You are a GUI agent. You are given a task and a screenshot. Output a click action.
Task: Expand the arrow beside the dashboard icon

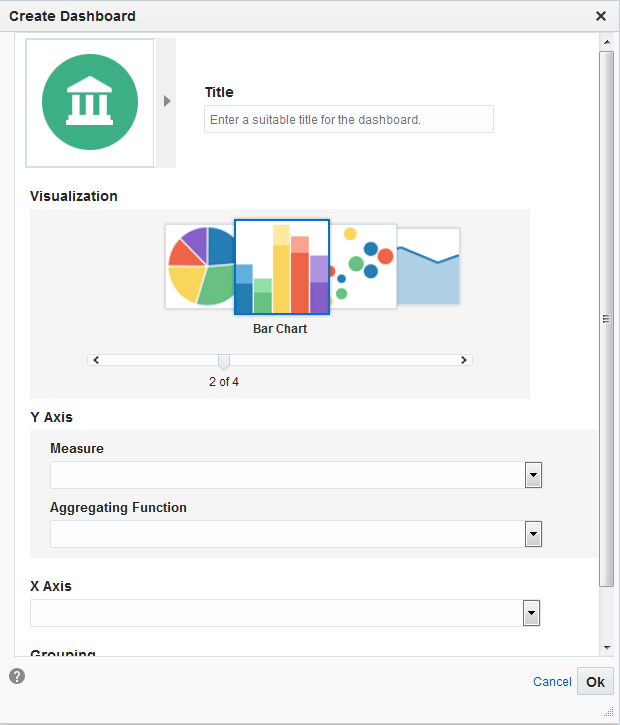[x=167, y=101]
